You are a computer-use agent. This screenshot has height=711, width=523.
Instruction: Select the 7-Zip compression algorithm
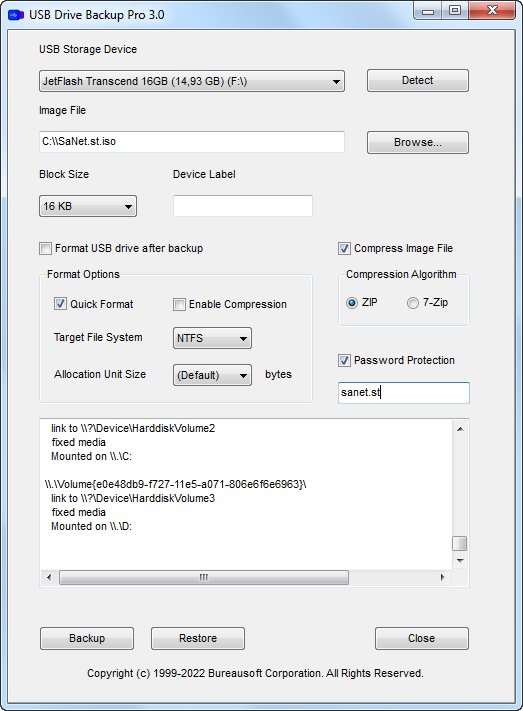(x=412, y=302)
